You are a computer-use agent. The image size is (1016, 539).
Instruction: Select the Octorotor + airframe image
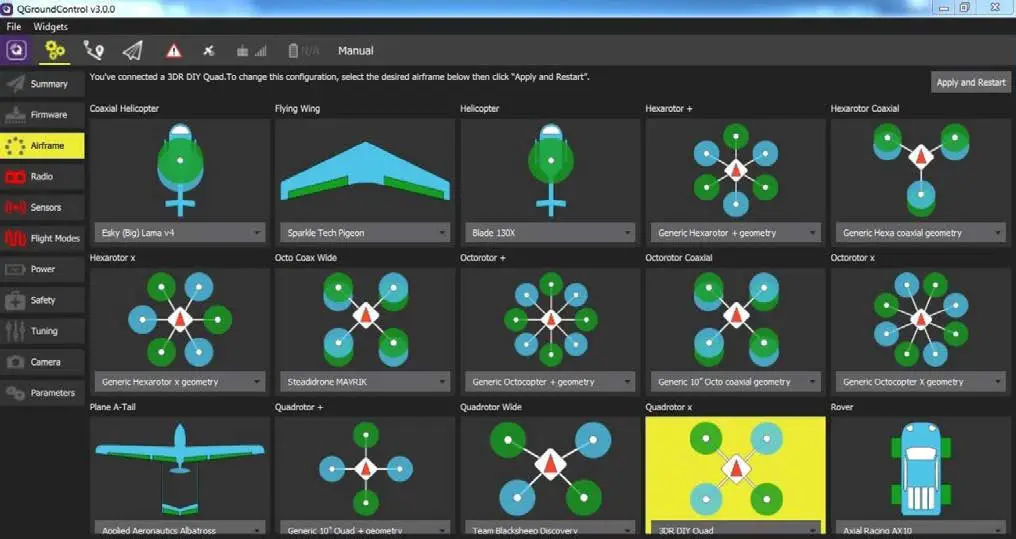tap(550, 319)
